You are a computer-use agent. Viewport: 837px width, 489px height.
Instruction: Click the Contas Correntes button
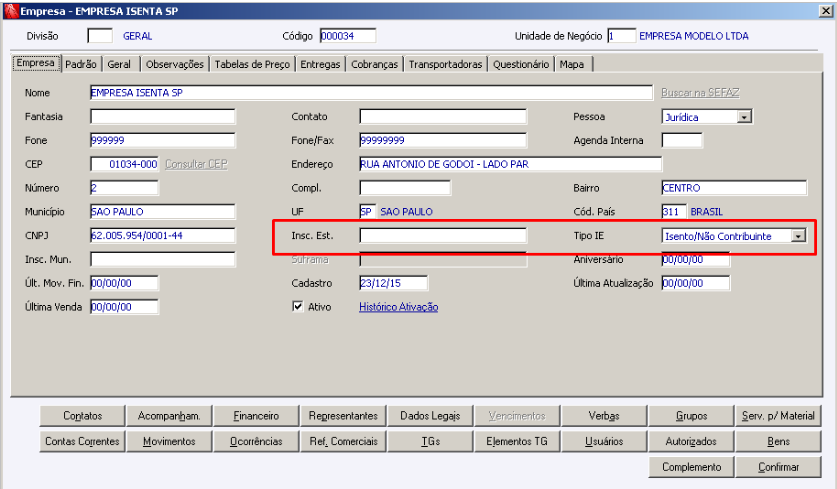click(83, 441)
